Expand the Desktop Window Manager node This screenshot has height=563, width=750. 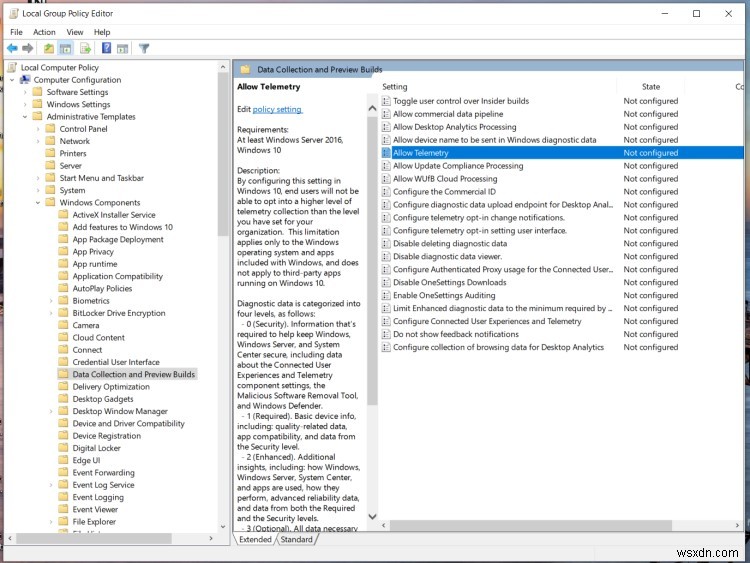(51, 411)
